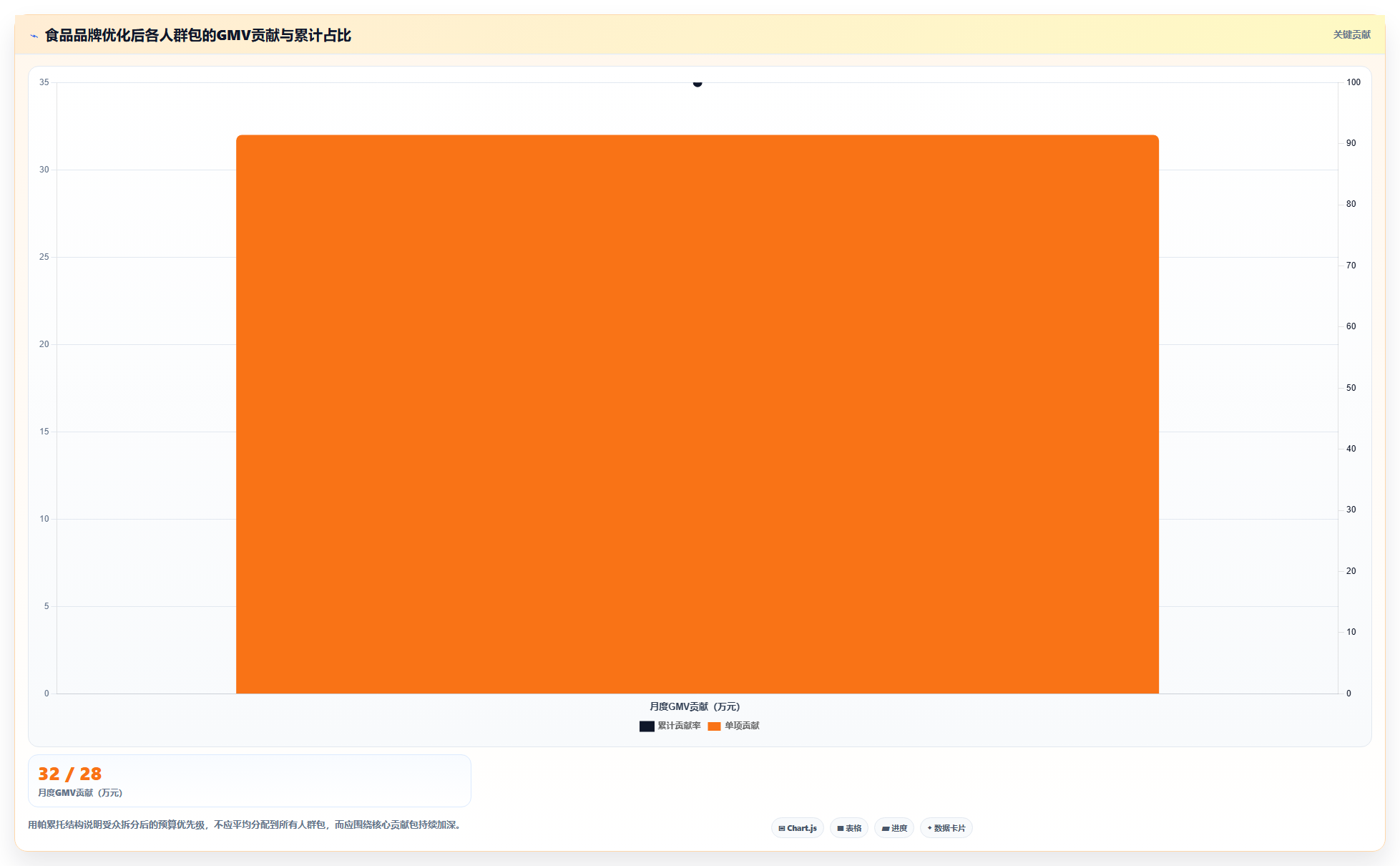Click the footnote about 帕累托结构
The image size is (1400, 866).
[246, 824]
